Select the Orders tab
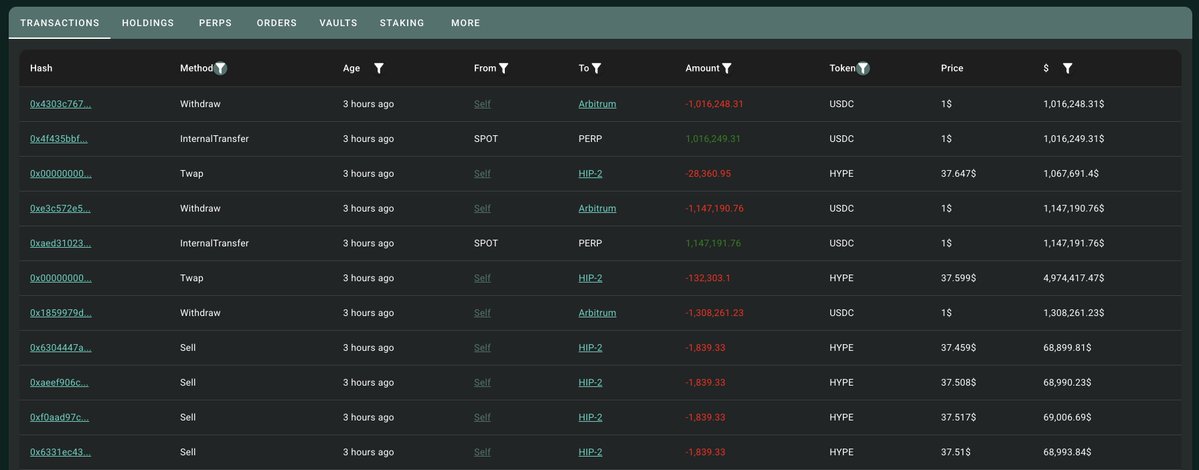1199x470 pixels. click(276, 23)
